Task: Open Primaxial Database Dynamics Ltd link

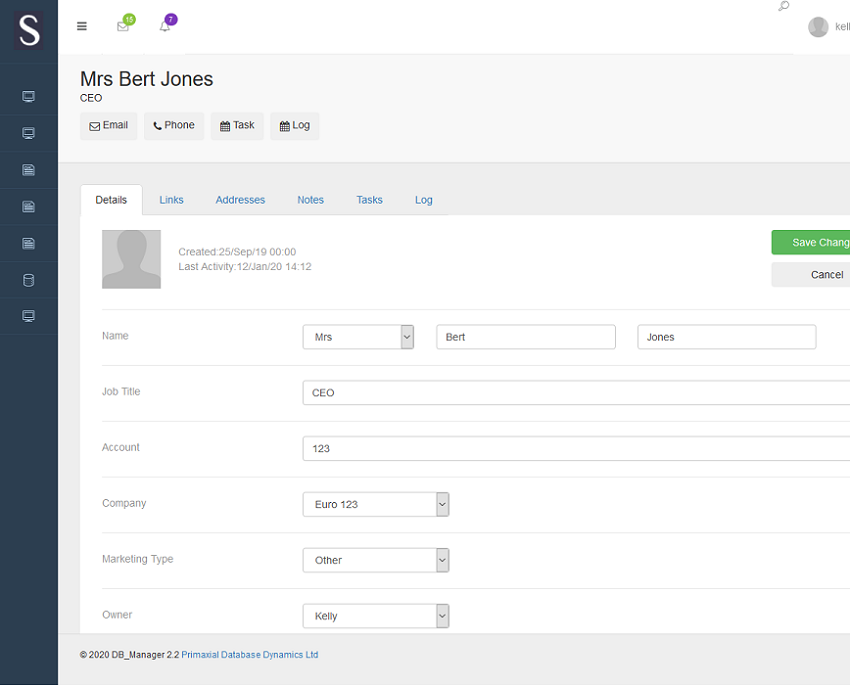Action: 250,655
